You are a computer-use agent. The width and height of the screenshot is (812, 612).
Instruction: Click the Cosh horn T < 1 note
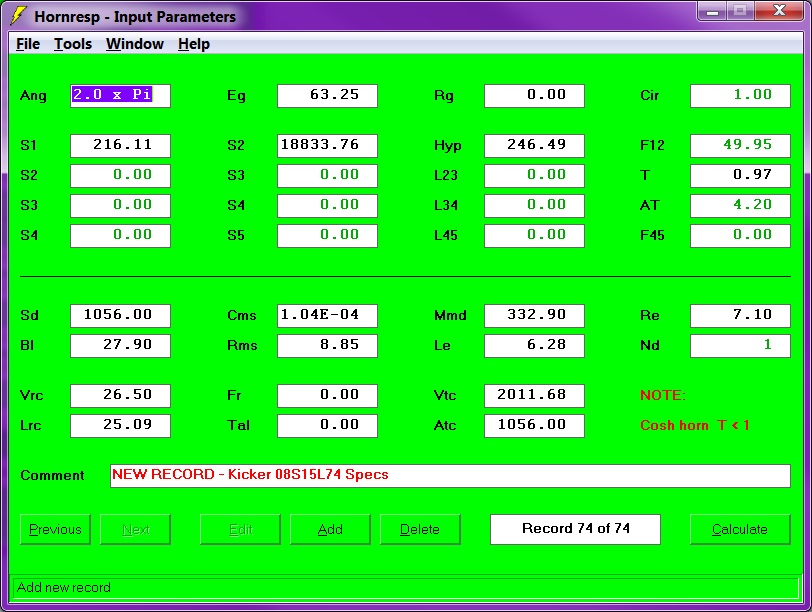point(694,426)
